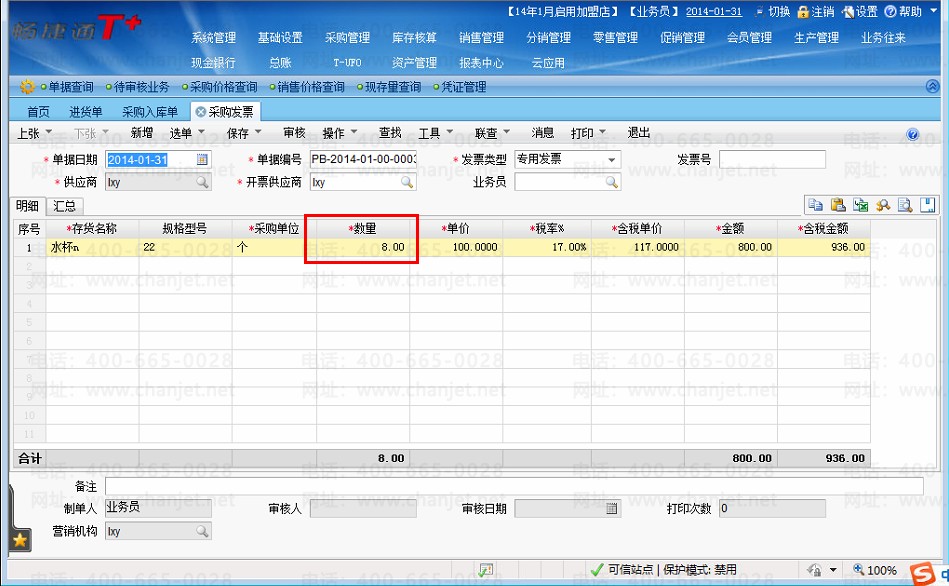Image resolution: width=949 pixels, height=586 pixels.
Task: Click the 注销 lock logout icon
Action: pyautogui.click(x=803, y=12)
